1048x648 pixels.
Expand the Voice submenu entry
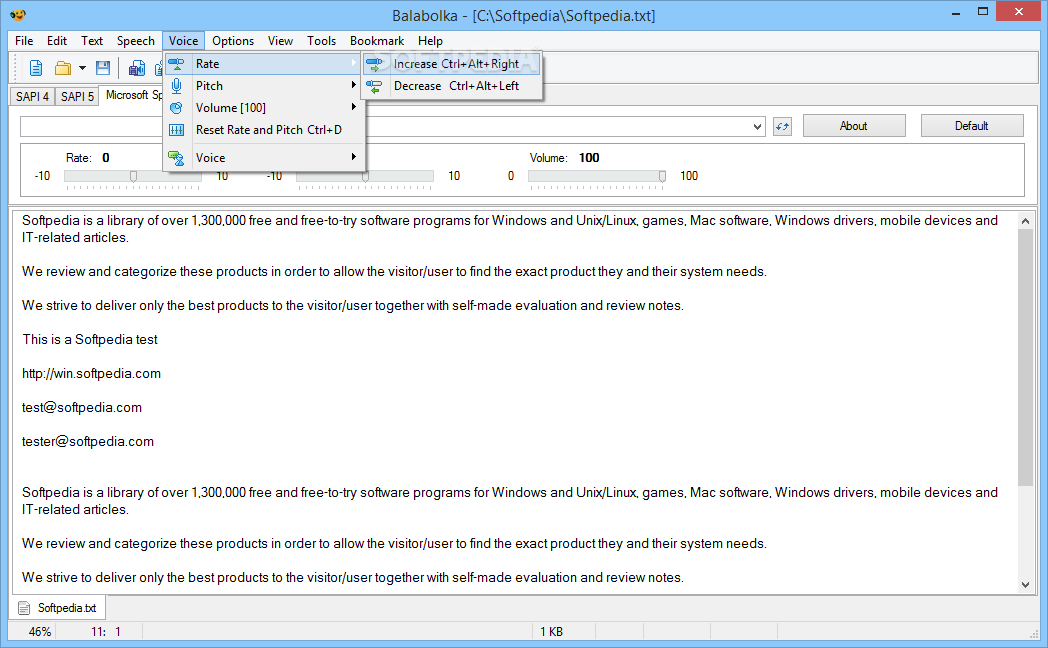[x=264, y=158]
